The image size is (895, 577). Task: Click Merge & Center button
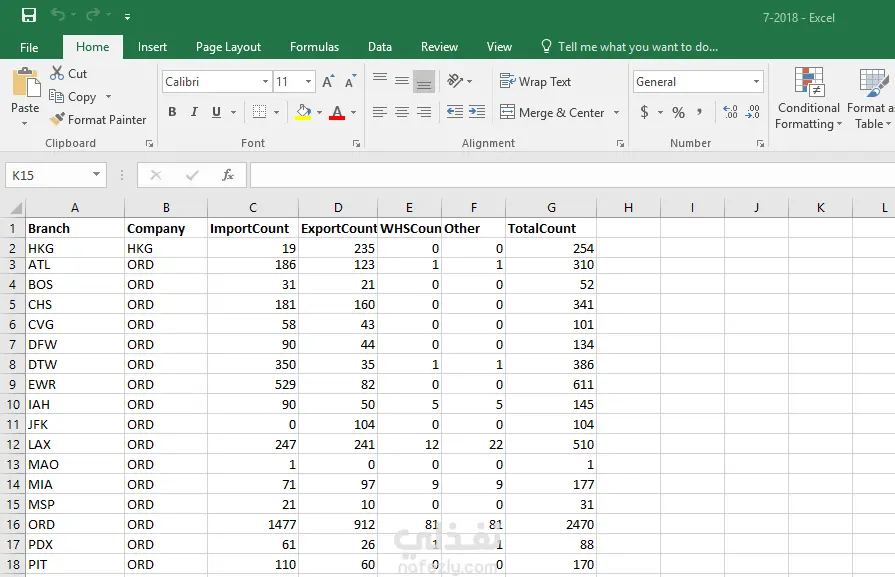click(552, 112)
